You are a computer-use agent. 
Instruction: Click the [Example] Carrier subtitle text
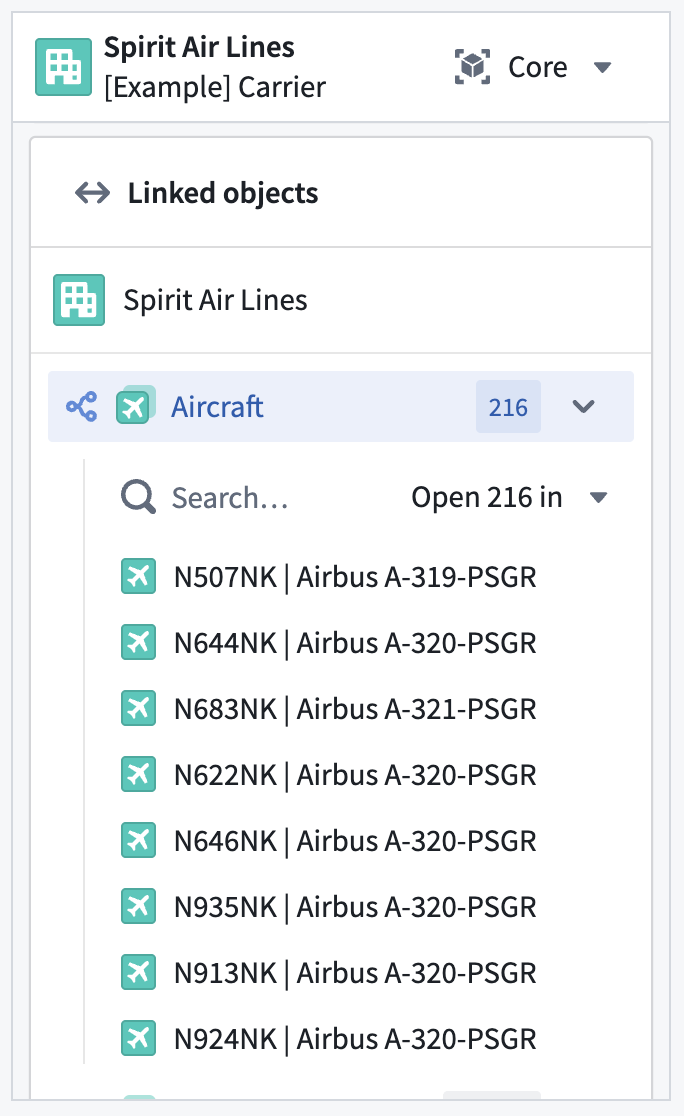click(x=214, y=88)
